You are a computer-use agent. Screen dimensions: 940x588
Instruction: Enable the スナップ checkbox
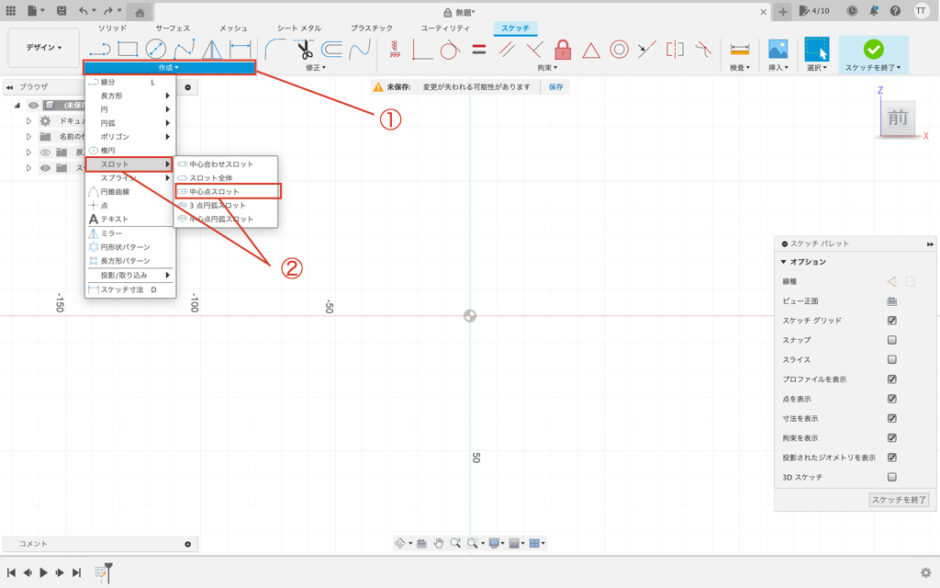tap(891, 340)
